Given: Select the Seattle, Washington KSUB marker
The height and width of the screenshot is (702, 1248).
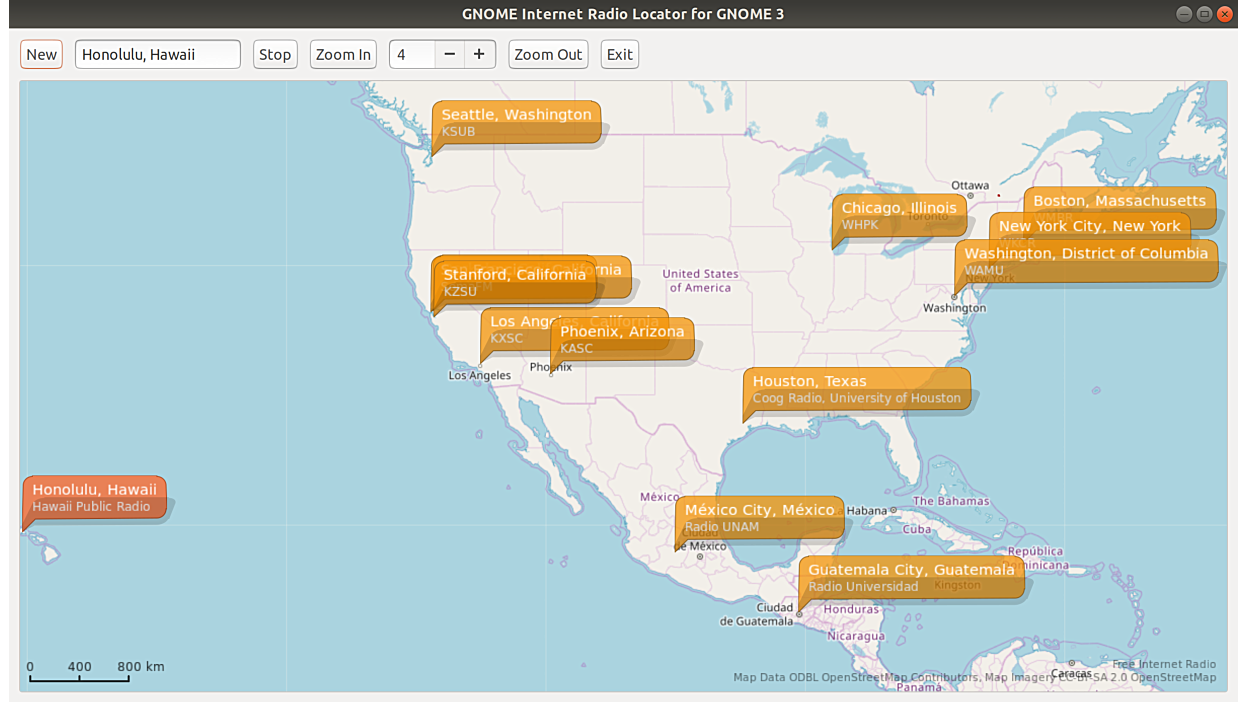Looking at the screenshot, I should (x=516, y=122).
